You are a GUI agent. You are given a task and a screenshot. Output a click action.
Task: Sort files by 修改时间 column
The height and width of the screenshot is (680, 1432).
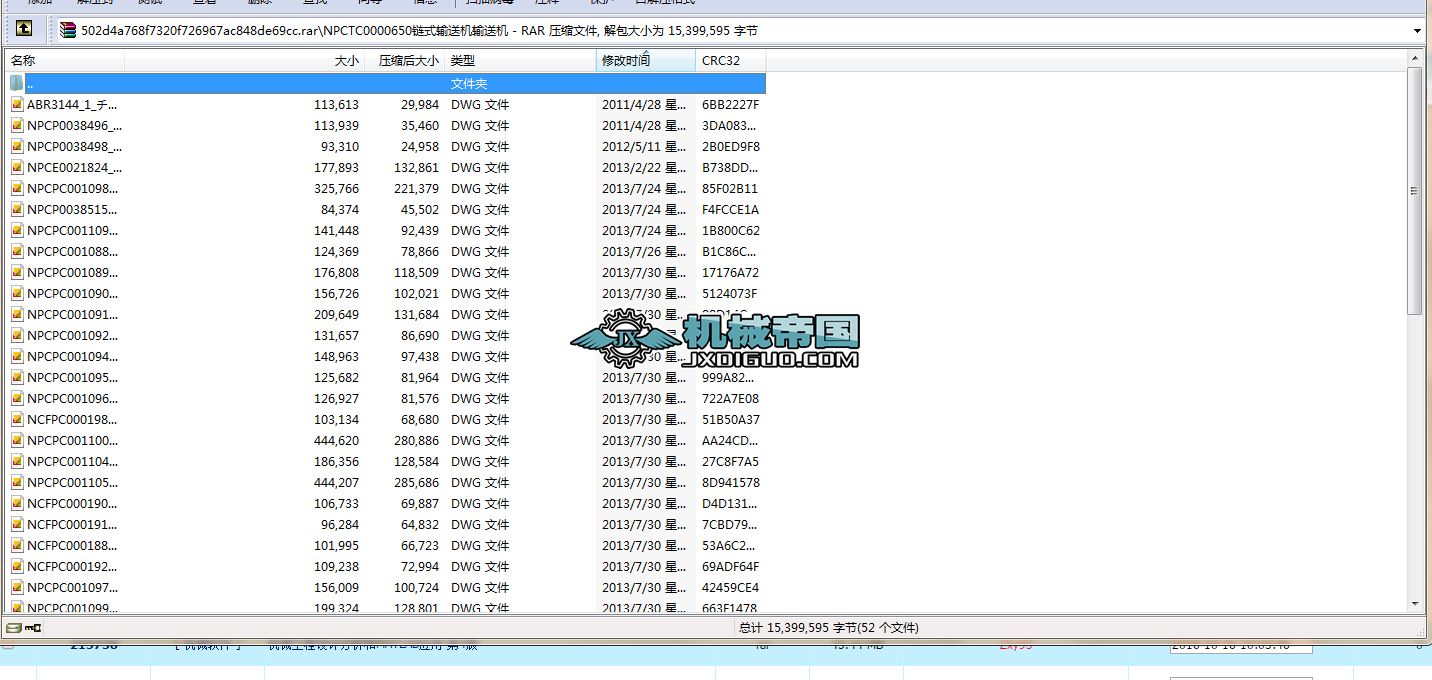(646, 61)
